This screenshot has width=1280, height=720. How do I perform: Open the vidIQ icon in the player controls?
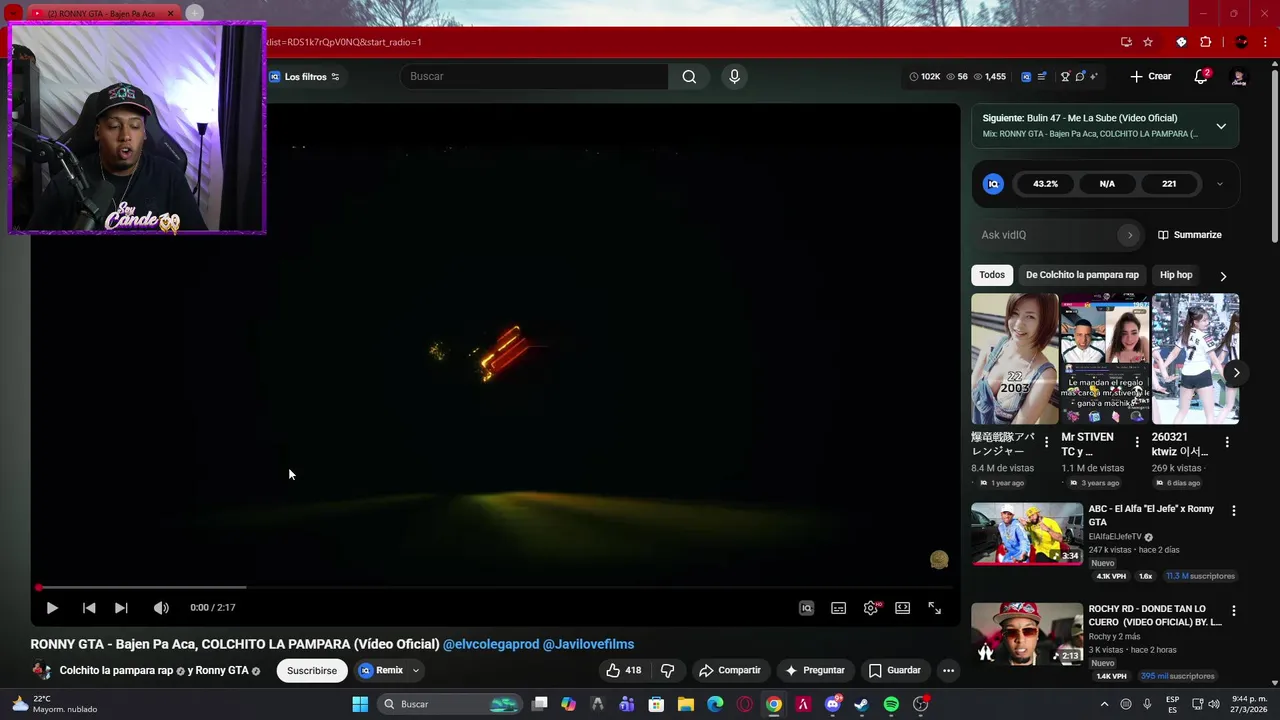coord(806,608)
